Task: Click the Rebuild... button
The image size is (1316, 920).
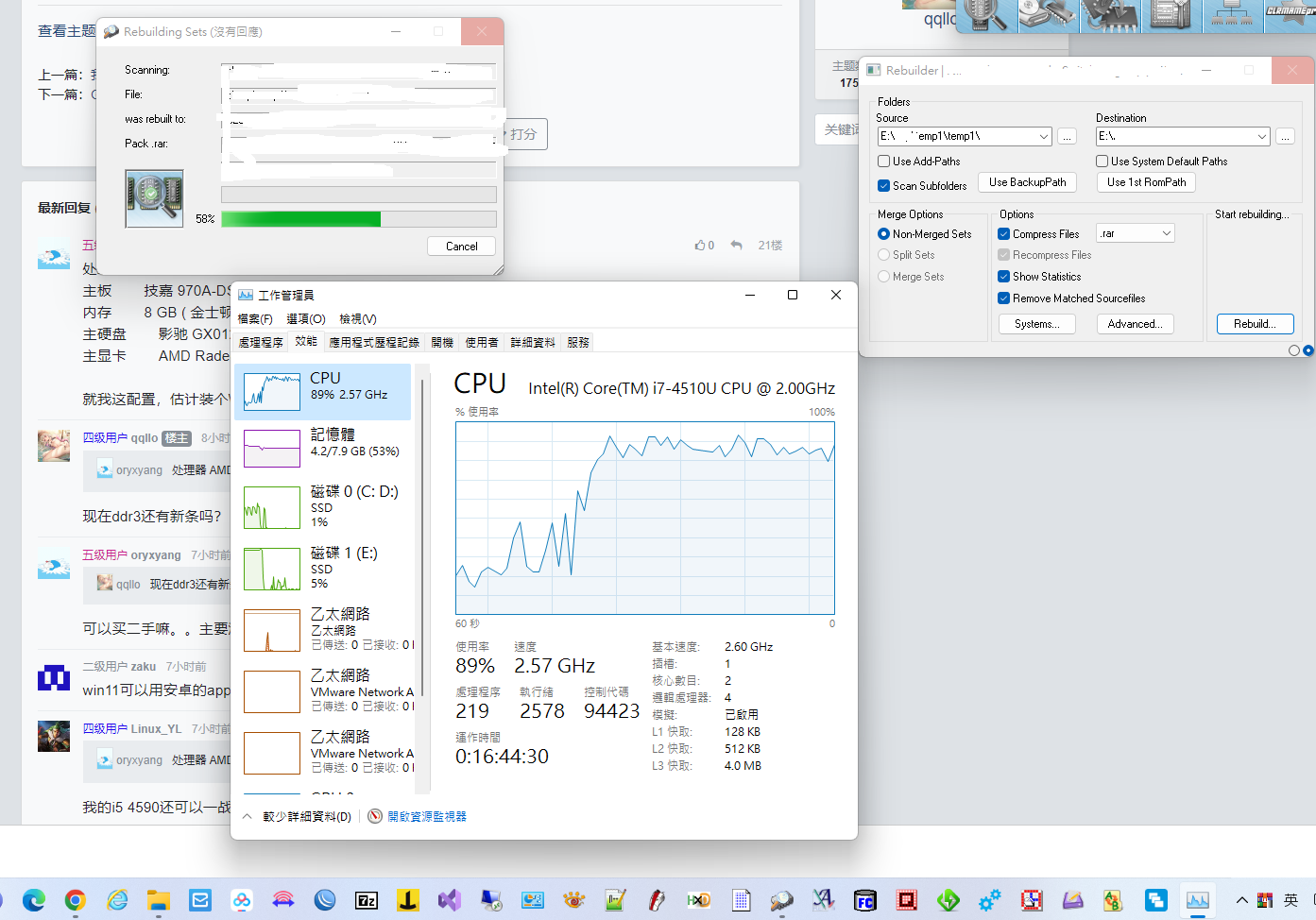Action: click(x=1255, y=324)
